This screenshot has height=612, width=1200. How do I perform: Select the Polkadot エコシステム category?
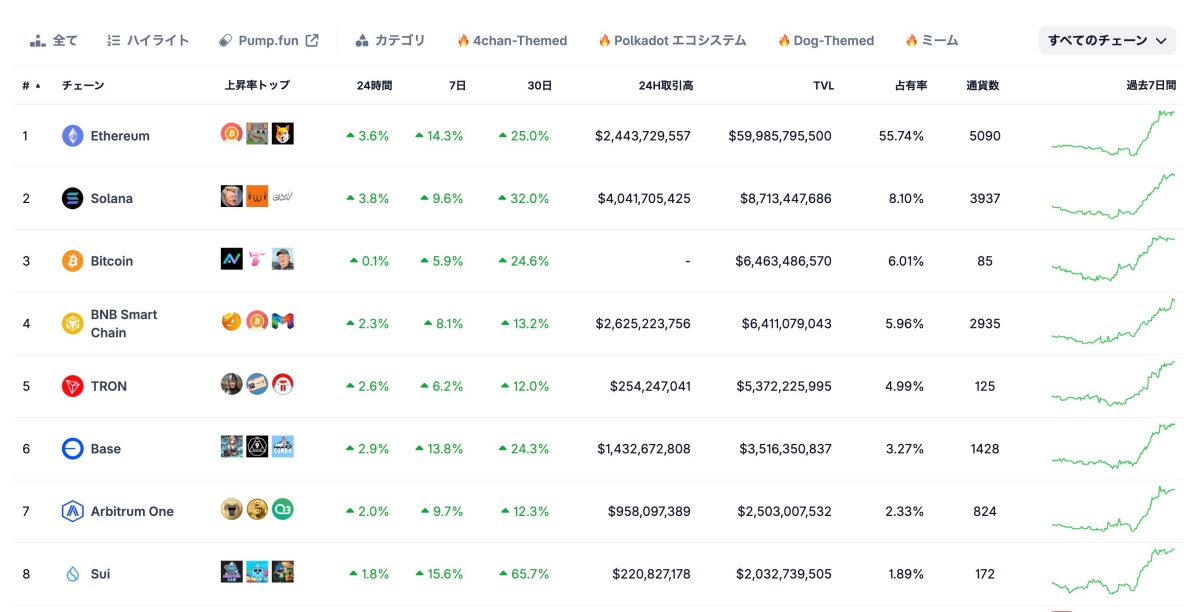coord(672,41)
